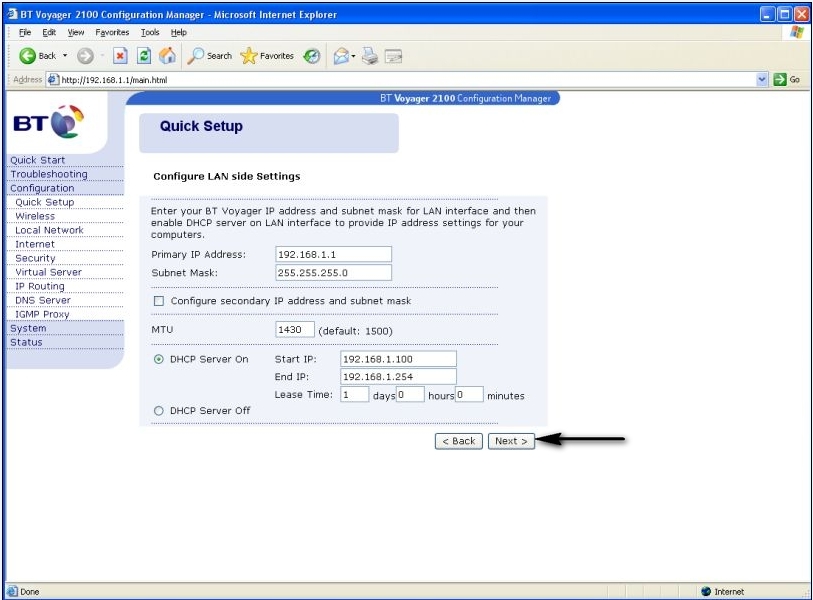
Task: Select DHCP Server On radio button
Action: click(159, 359)
